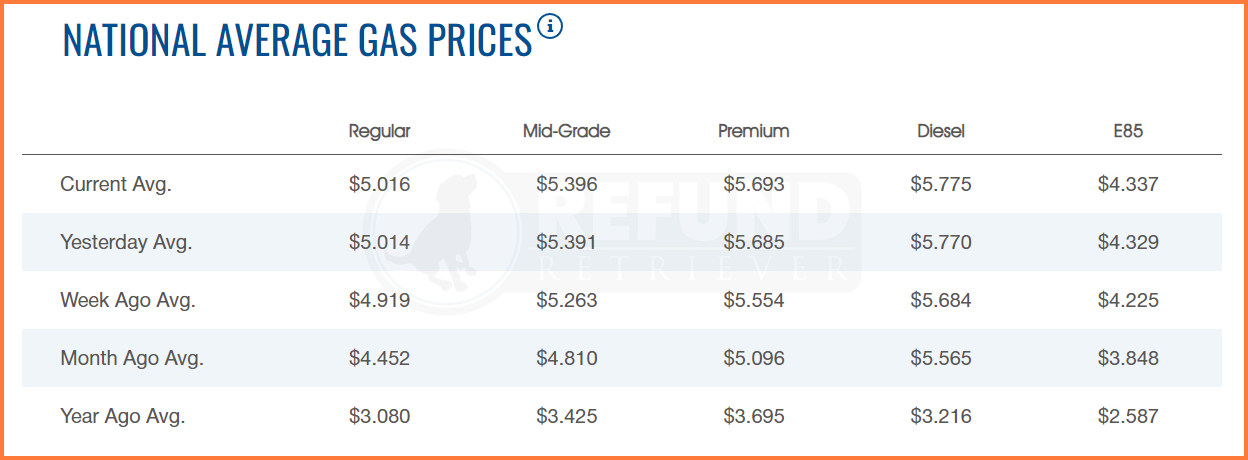Click month ago Premium price $5.096
1248x460 pixels.
[753, 358]
